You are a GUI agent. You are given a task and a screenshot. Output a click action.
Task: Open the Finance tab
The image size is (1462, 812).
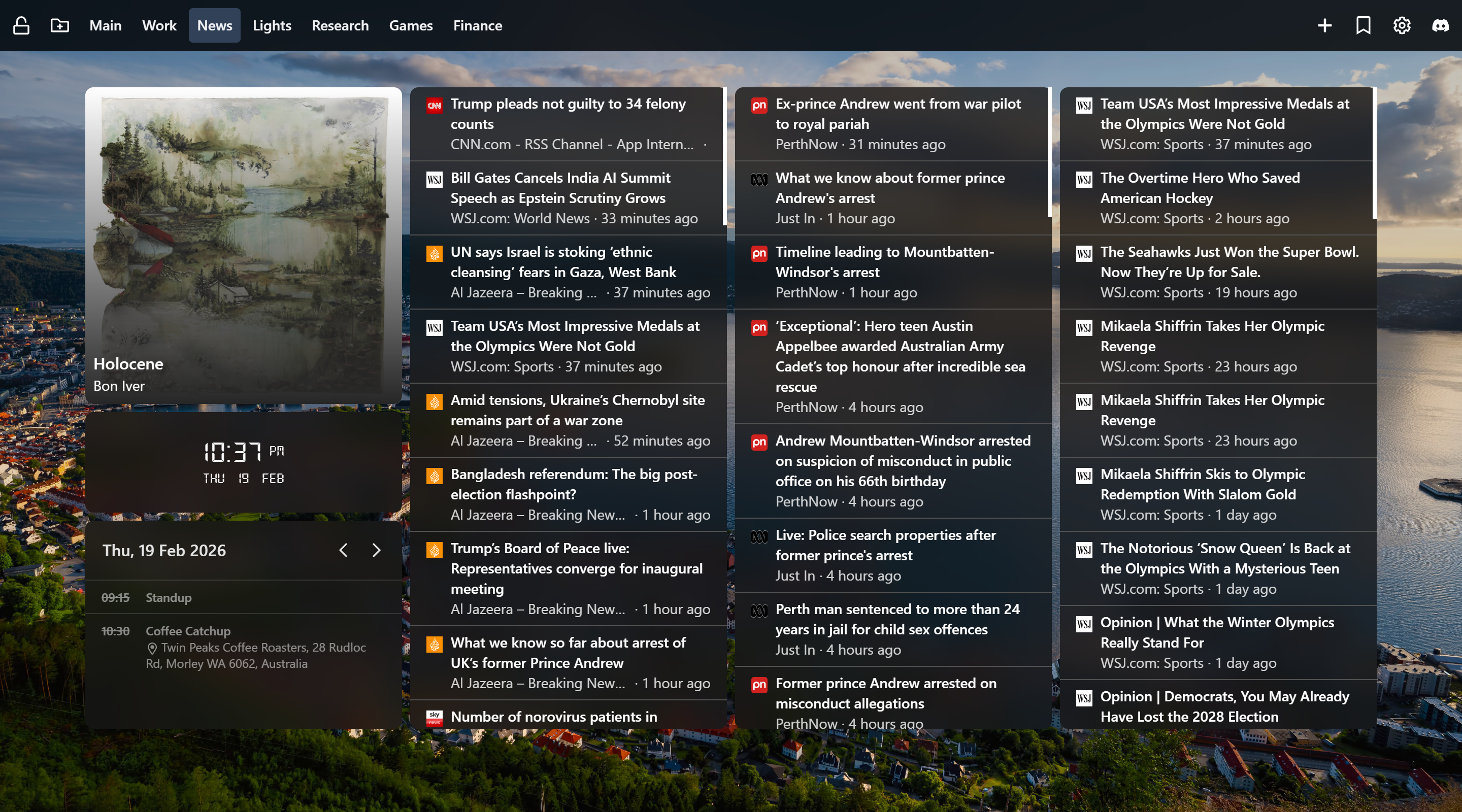tap(477, 25)
